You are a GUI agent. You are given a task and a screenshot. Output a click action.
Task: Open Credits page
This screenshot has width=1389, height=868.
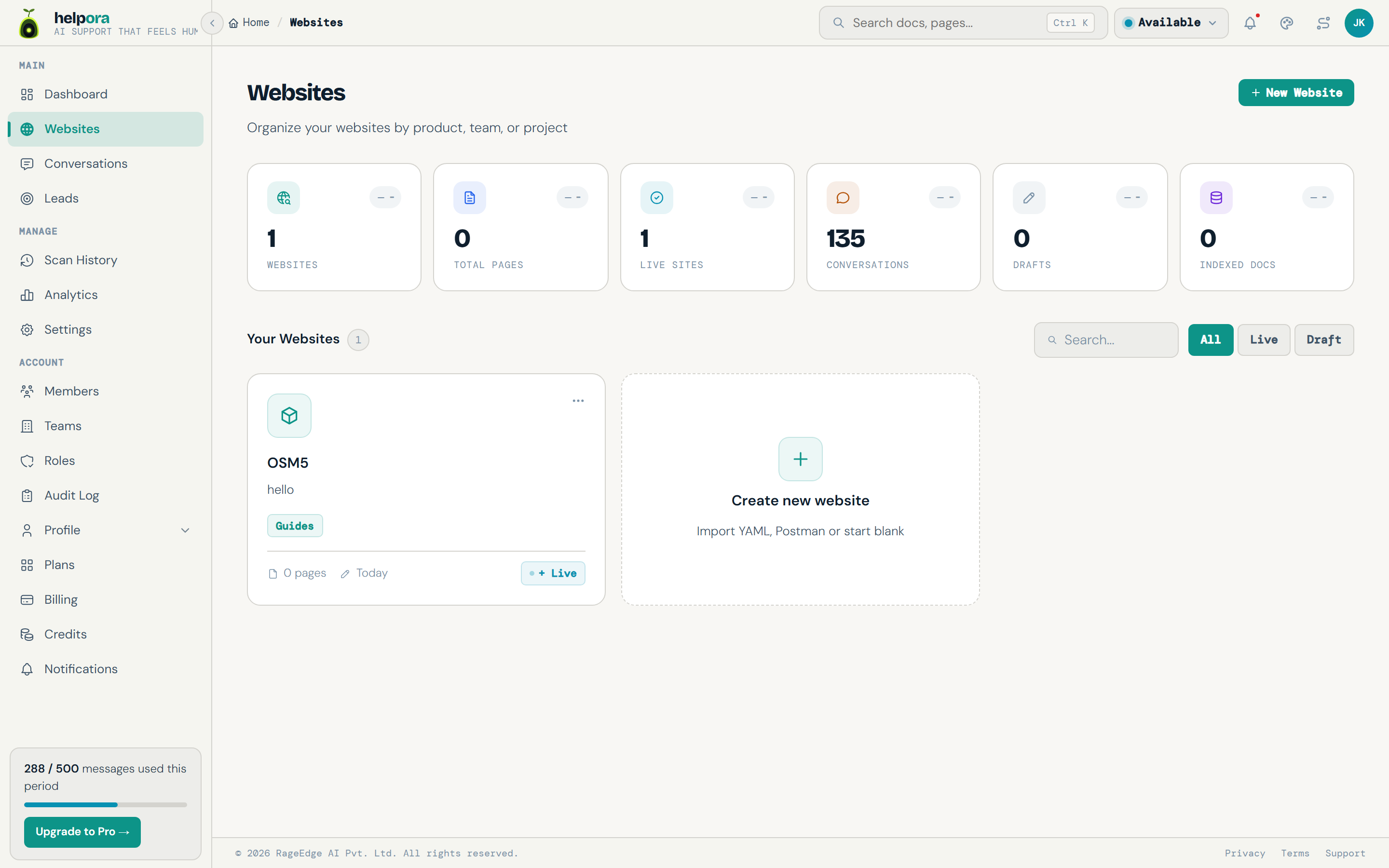[106, 634]
